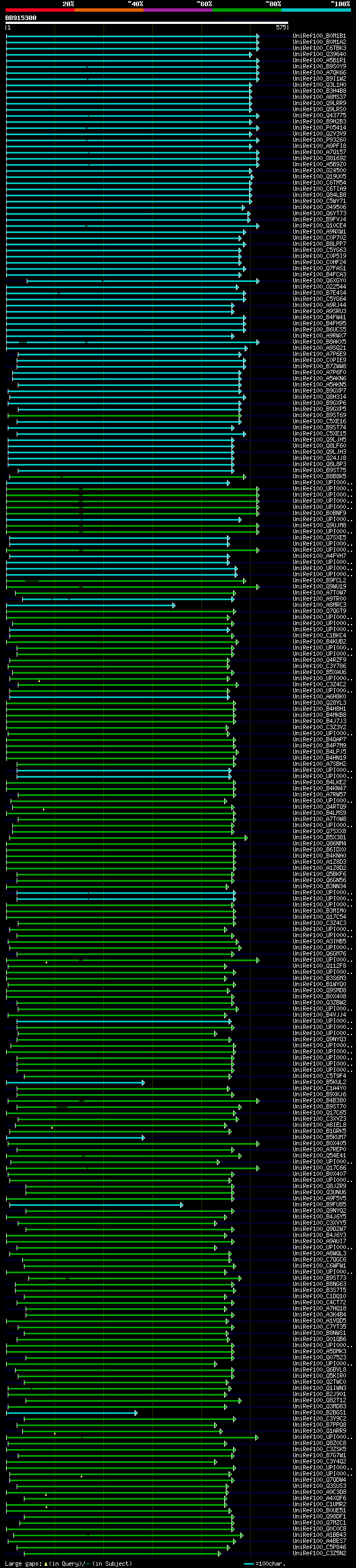Open hit UniRef100_C1BKC4
This screenshot has height=1568, width=356.
[319, 635]
